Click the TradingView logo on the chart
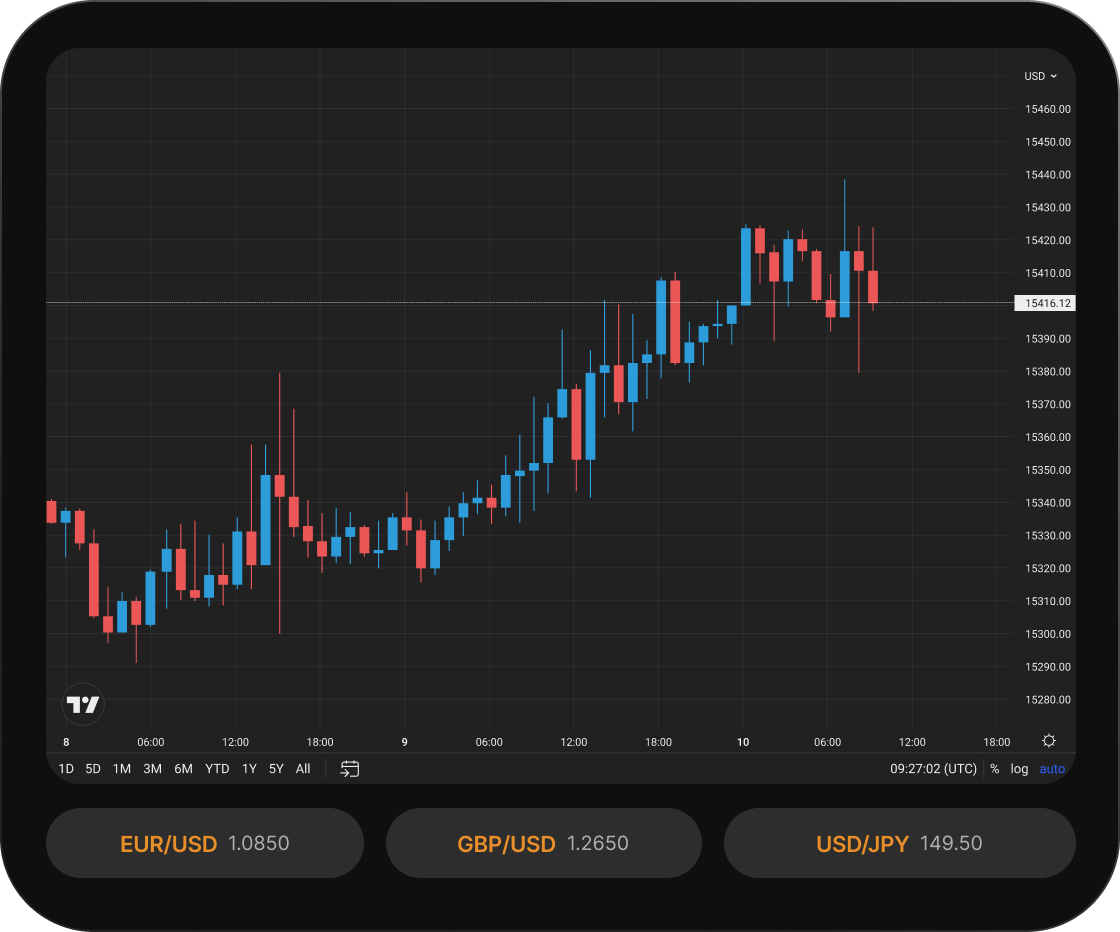The image size is (1120, 932). [x=83, y=704]
